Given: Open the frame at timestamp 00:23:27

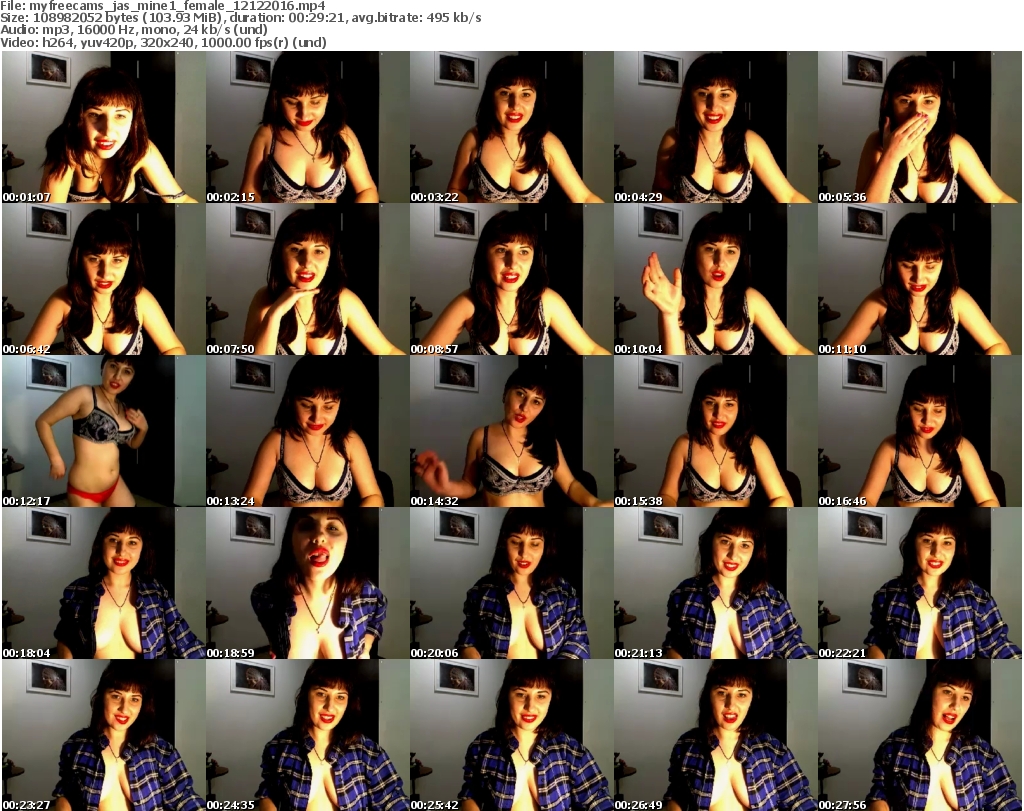Looking at the screenshot, I should click(x=104, y=735).
